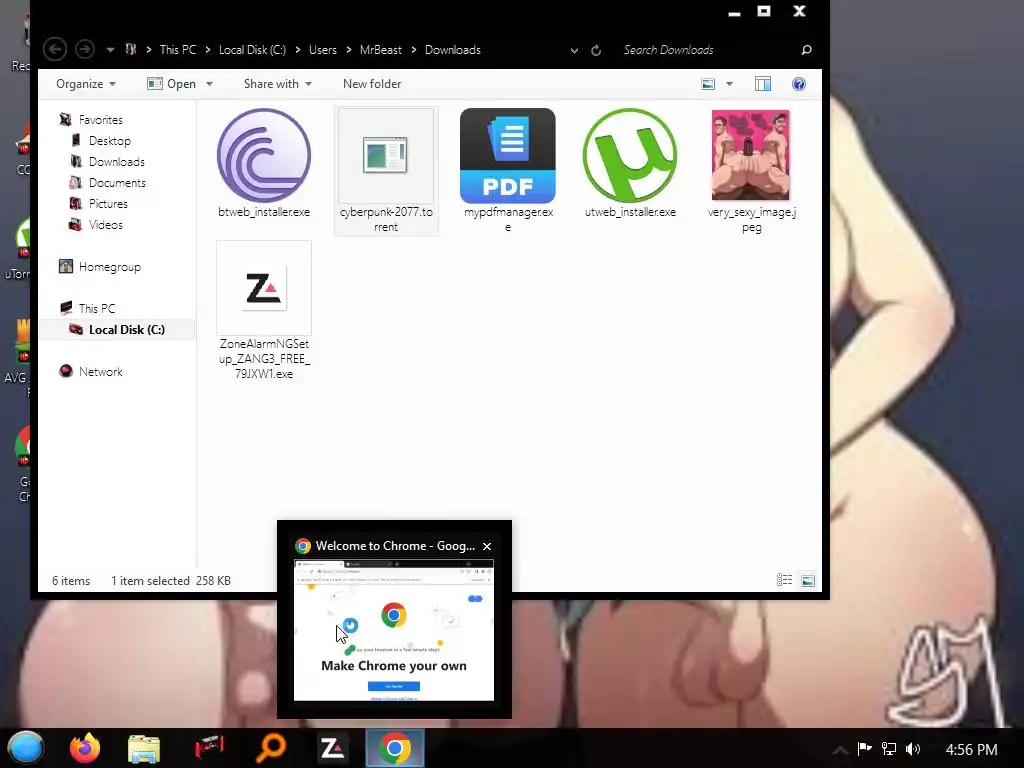This screenshot has width=1024, height=768.
Task: Expand the address bar history dropdown
Action: coord(574,50)
